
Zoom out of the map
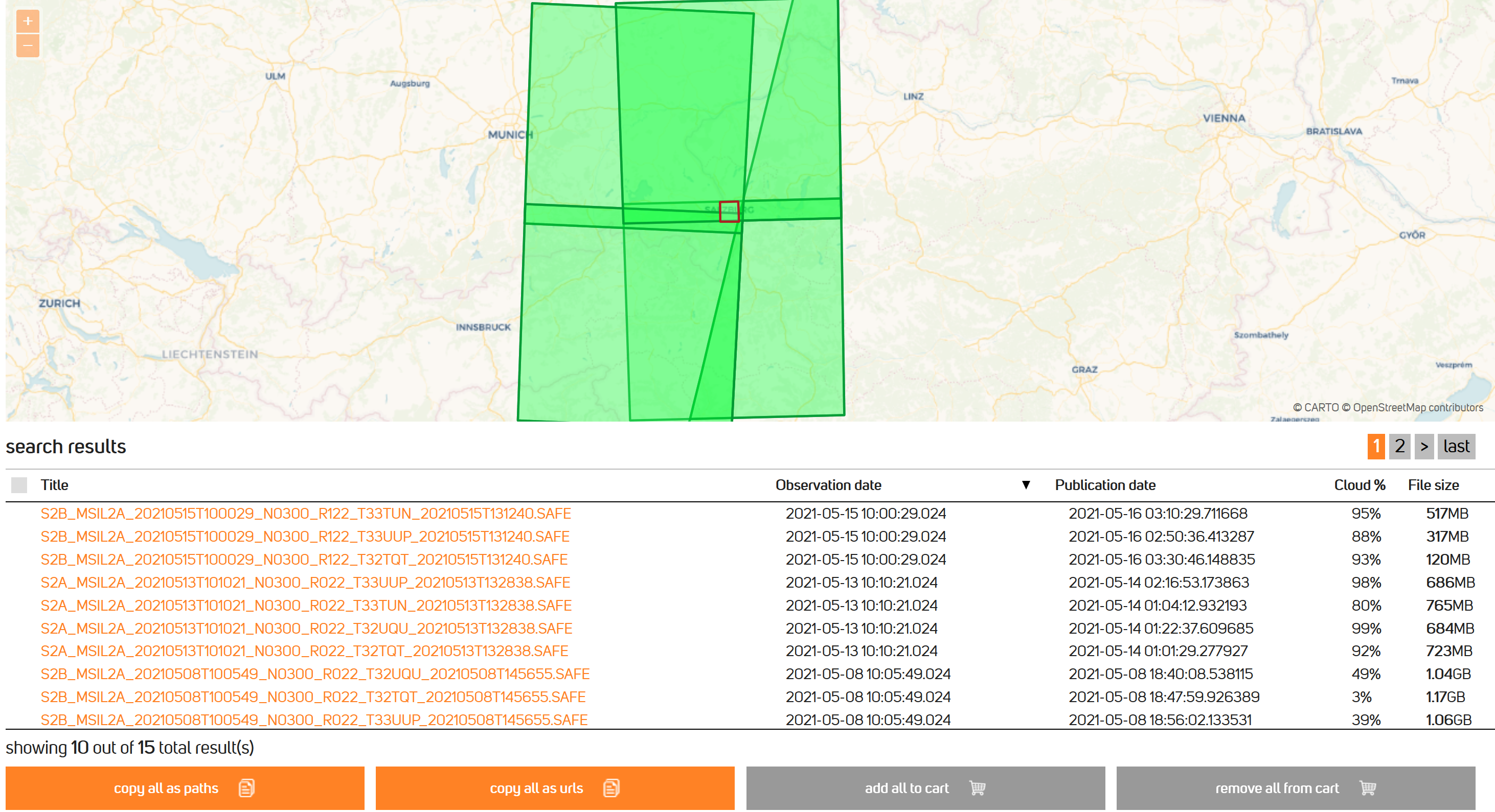pyautogui.click(x=27, y=46)
